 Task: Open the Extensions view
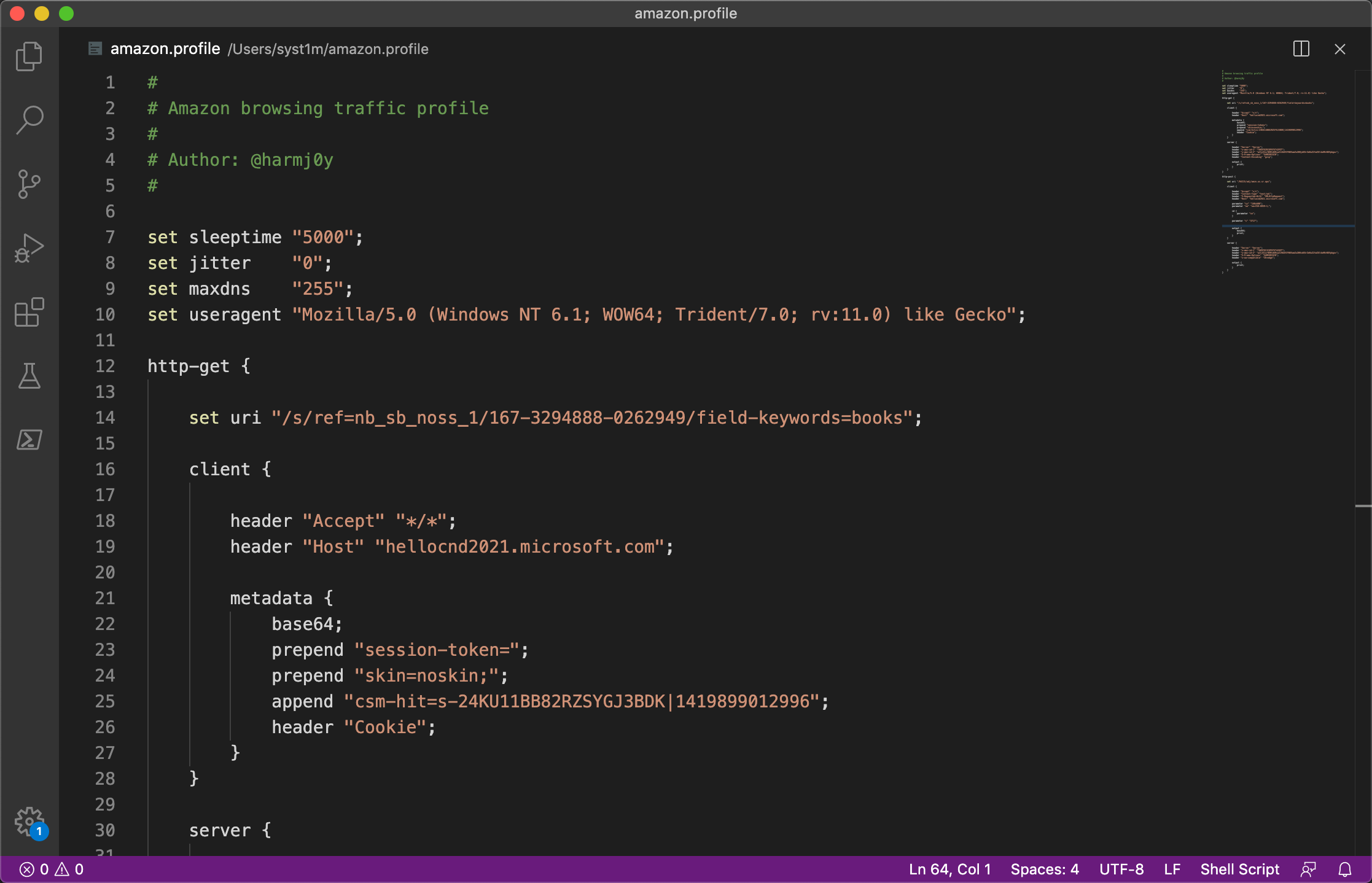[x=29, y=312]
